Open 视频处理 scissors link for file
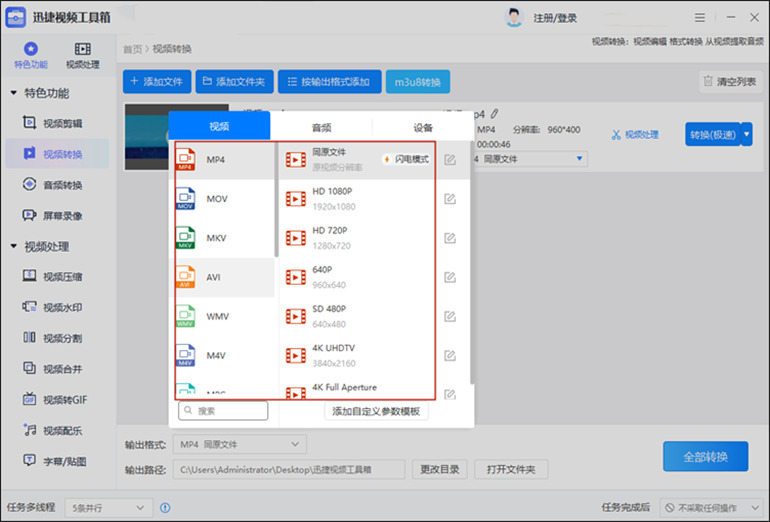The height and width of the screenshot is (522, 770). [635, 135]
